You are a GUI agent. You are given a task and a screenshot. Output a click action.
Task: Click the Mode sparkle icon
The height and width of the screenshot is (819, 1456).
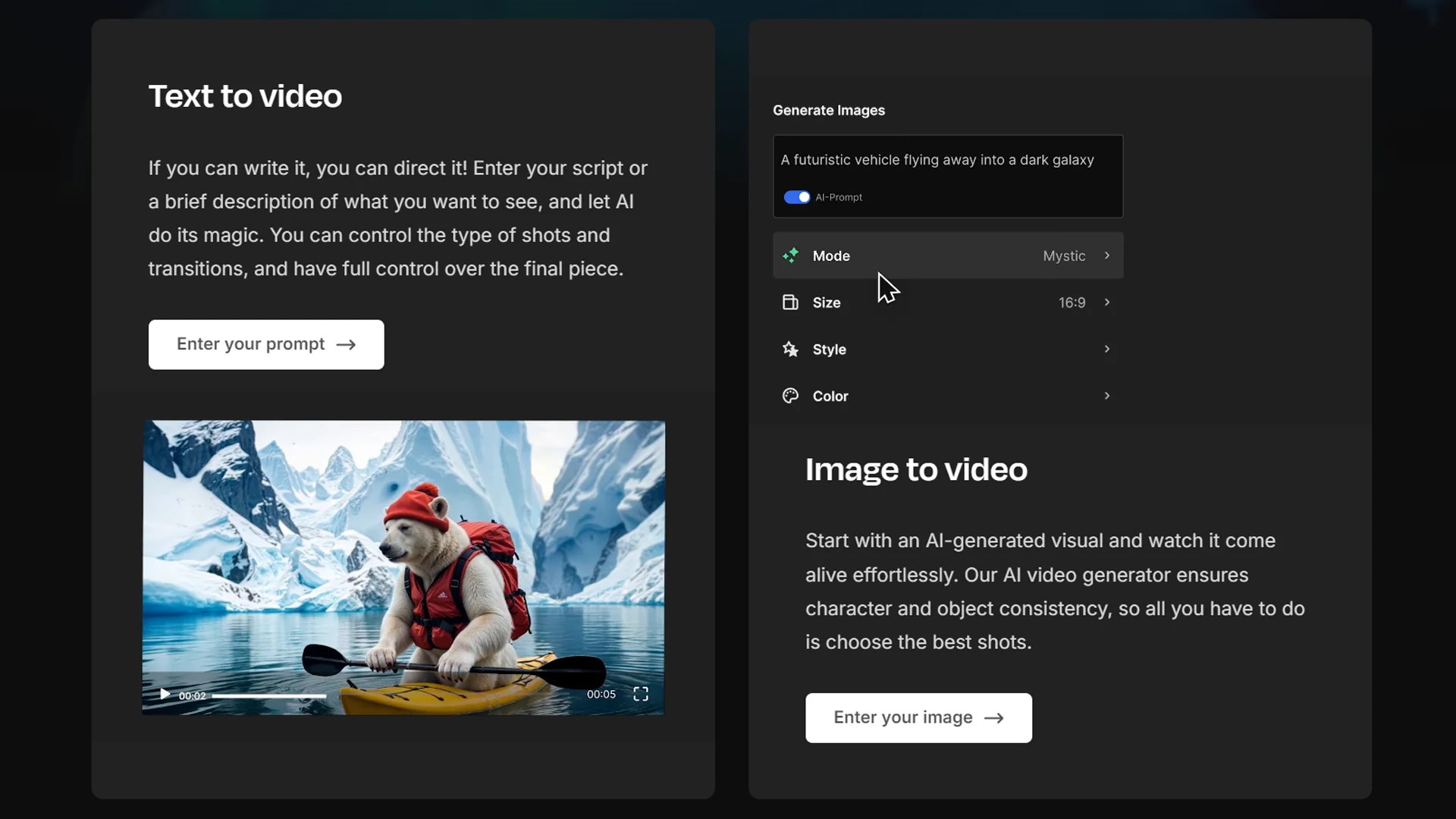click(x=789, y=256)
